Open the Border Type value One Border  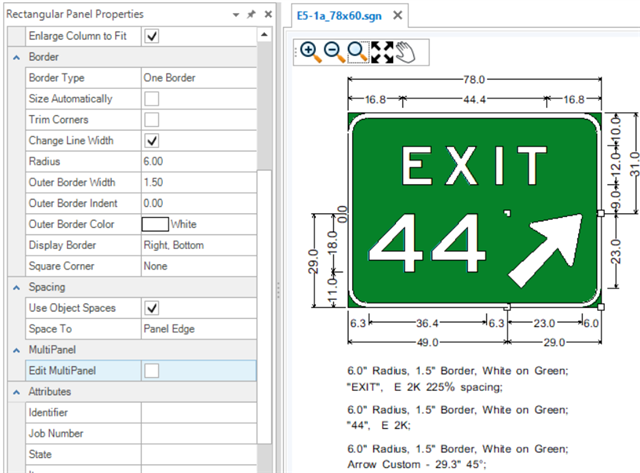click(199, 78)
